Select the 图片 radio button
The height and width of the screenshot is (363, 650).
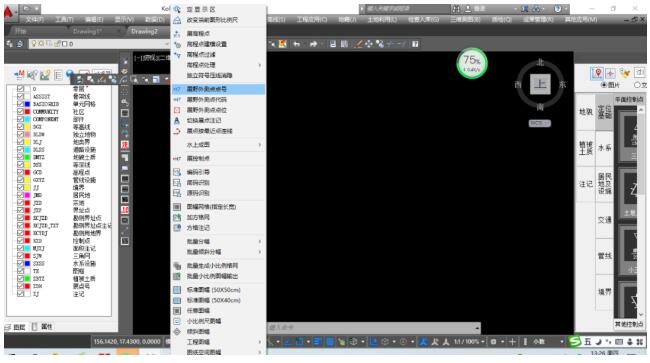pyautogui.click(x=604, y=85)
